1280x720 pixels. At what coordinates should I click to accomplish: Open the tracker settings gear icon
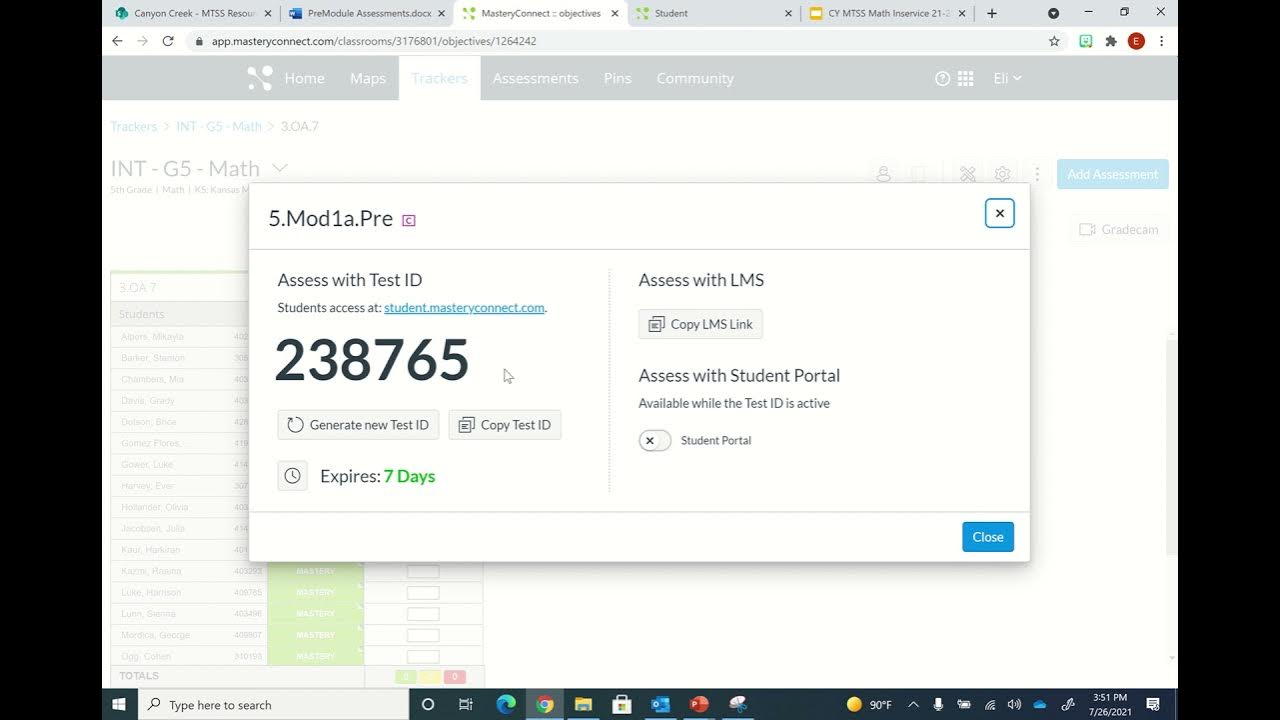1003,174
